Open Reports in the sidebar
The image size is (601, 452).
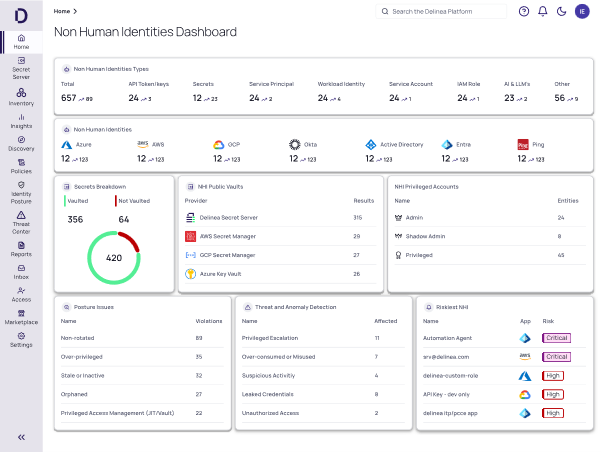pos(21,249)
